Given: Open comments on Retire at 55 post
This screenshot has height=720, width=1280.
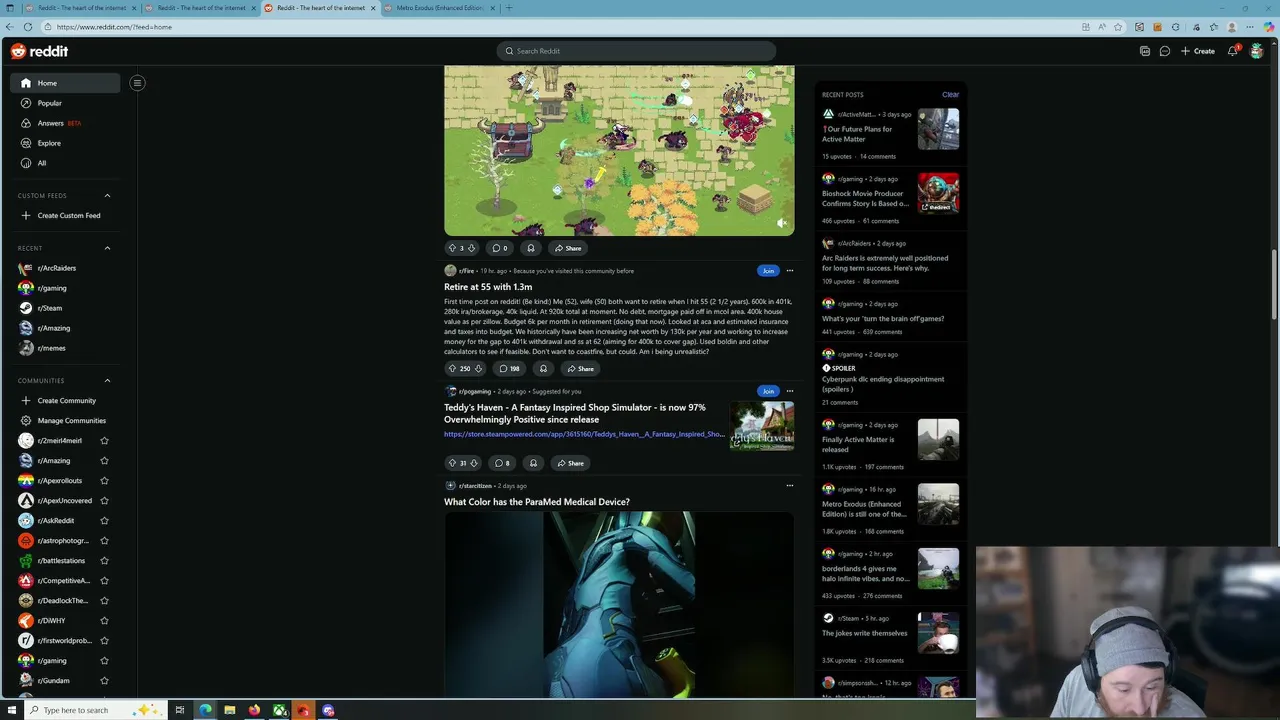Looking at the screenshot, I should (x=510, y=368).
